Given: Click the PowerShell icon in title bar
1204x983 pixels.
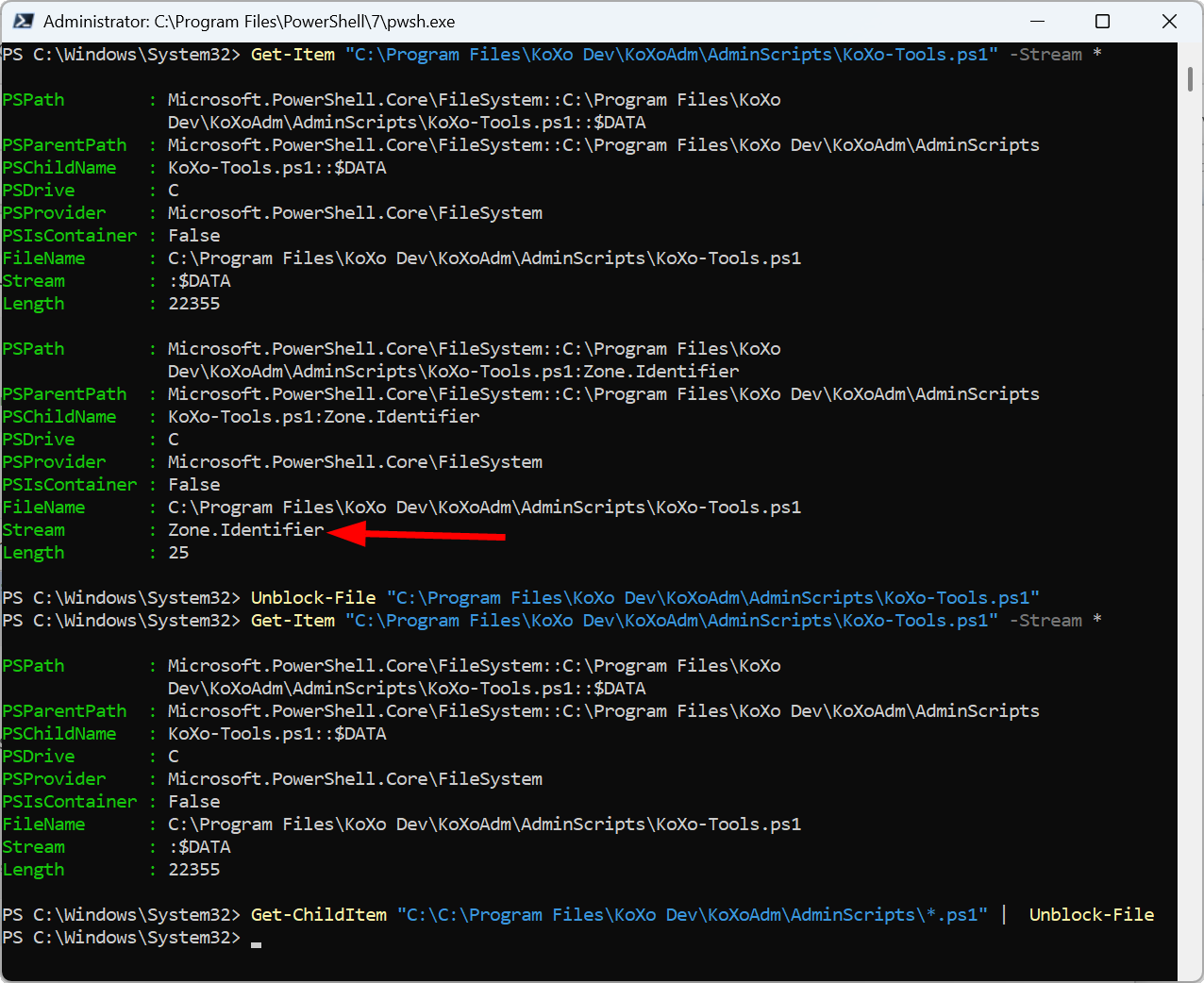Looking at the screenshot, I should pos(24,21).
